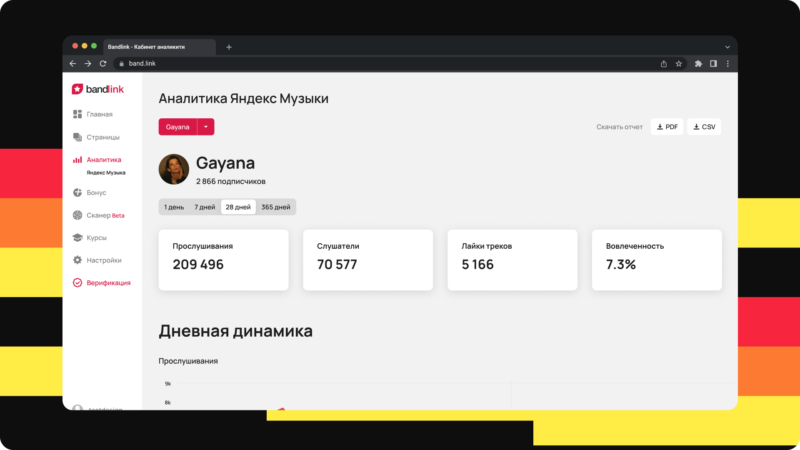
Task: Download the report as CSV
Action: point(704,127)
